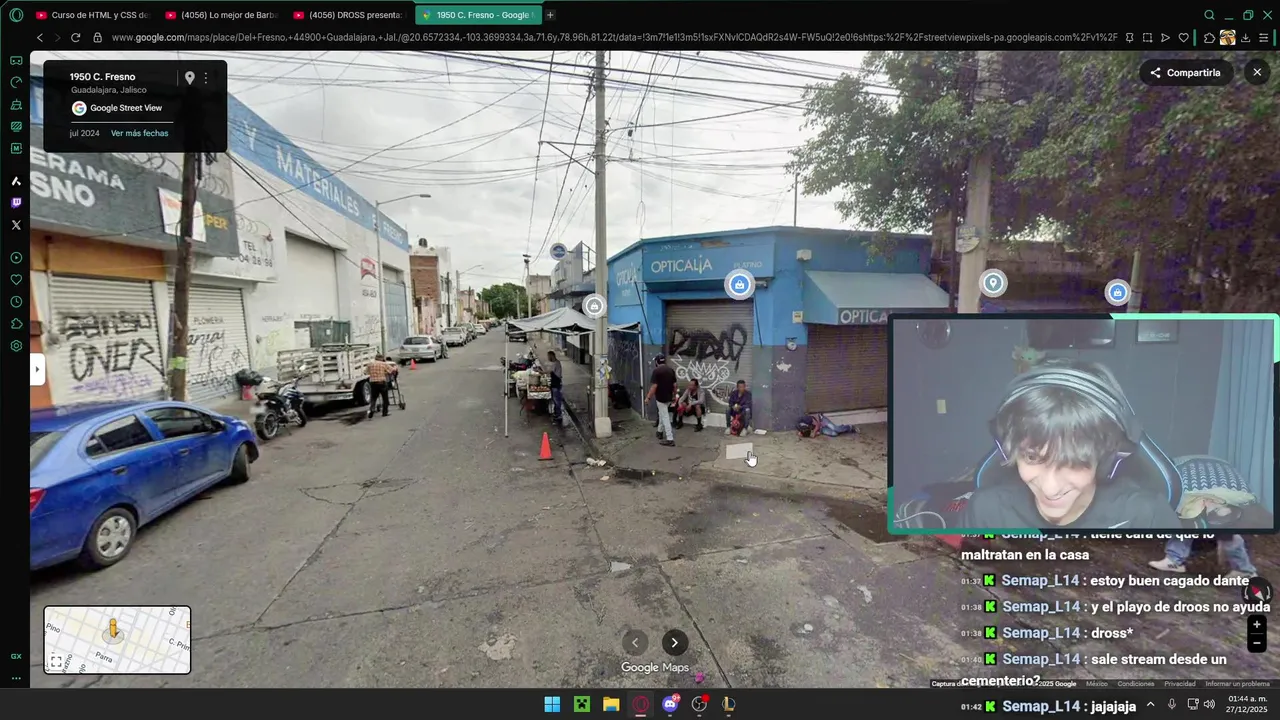Click the taskbar clock and date

(1247, 704)
